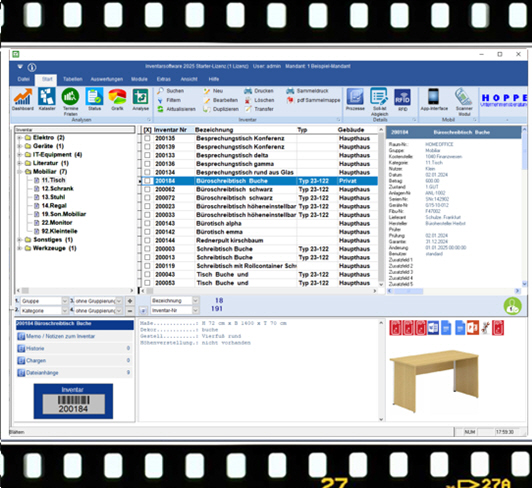Switch to the Extras tab
This screenshot has height=488, width=532.
click(x=164, y=79)
